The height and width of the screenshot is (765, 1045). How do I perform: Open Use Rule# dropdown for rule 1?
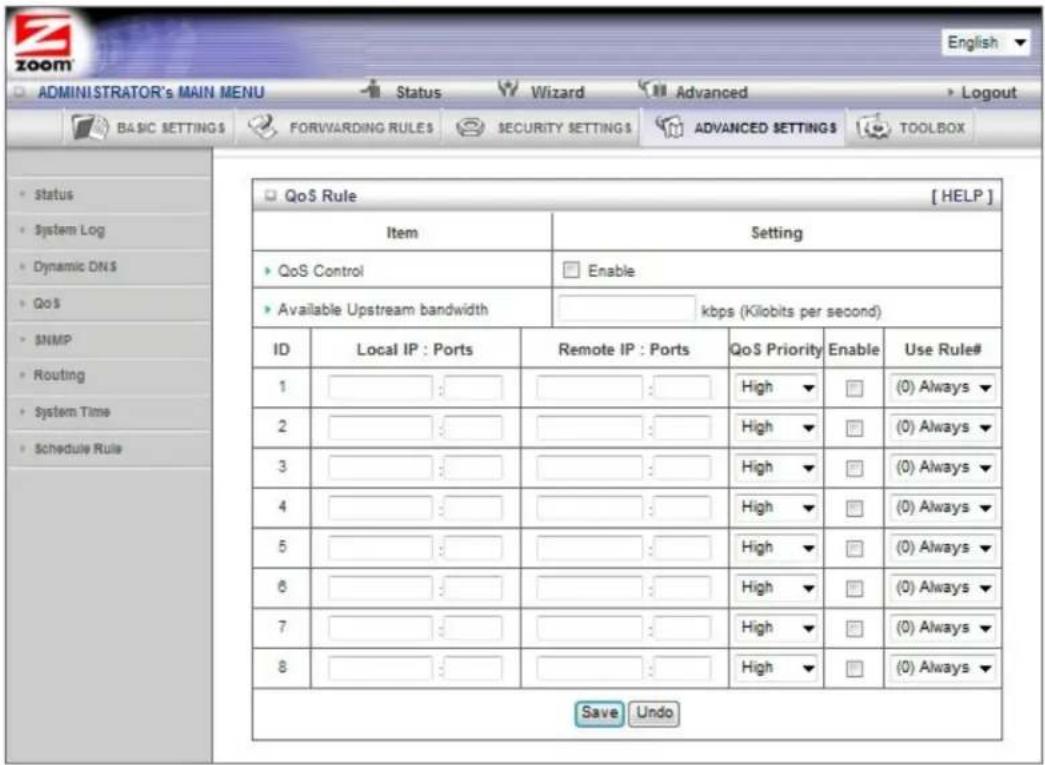942,387
